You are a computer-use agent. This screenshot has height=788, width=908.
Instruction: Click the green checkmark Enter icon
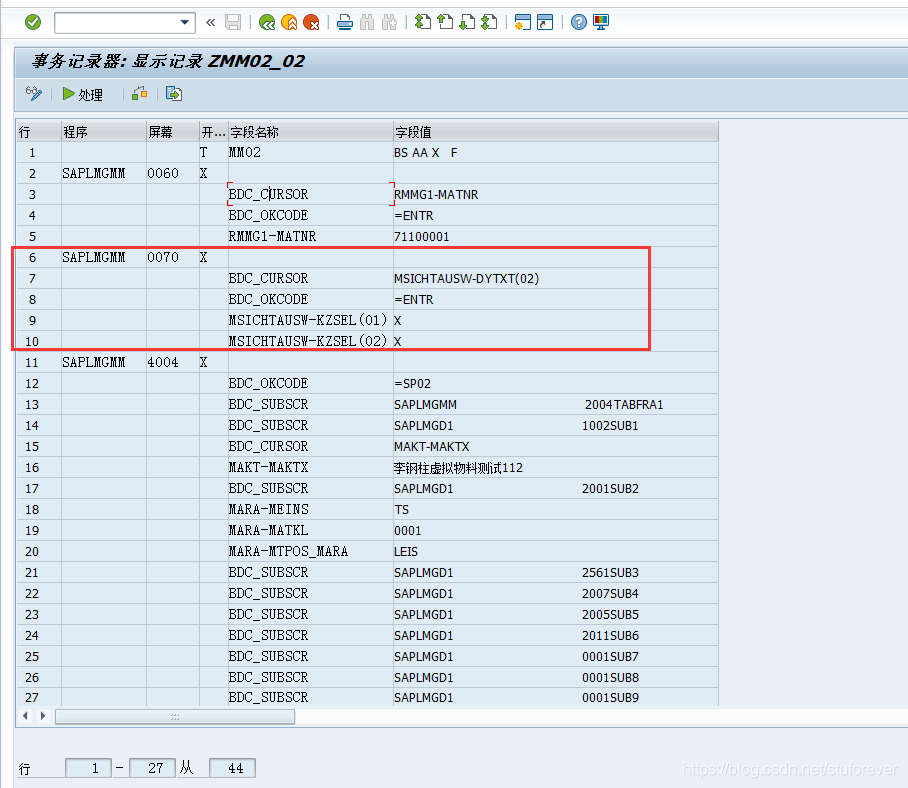coord(33,23)
